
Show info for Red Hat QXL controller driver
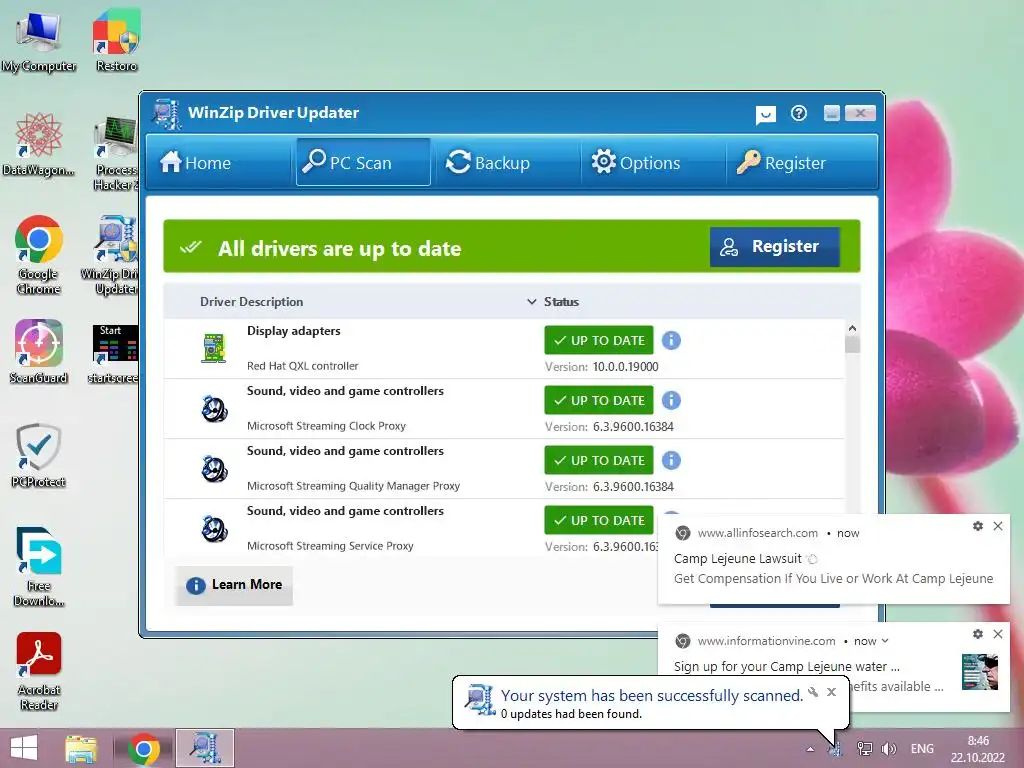click(x=671, y=340)
